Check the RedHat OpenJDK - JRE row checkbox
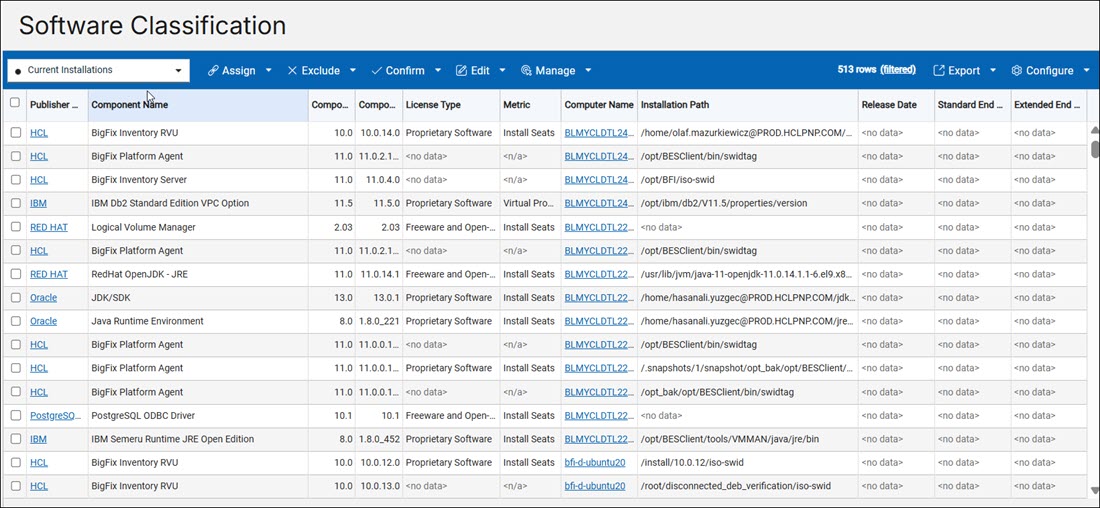This screenshot has height=508, width=1100. pyautogui.click(x=15, y=274)
